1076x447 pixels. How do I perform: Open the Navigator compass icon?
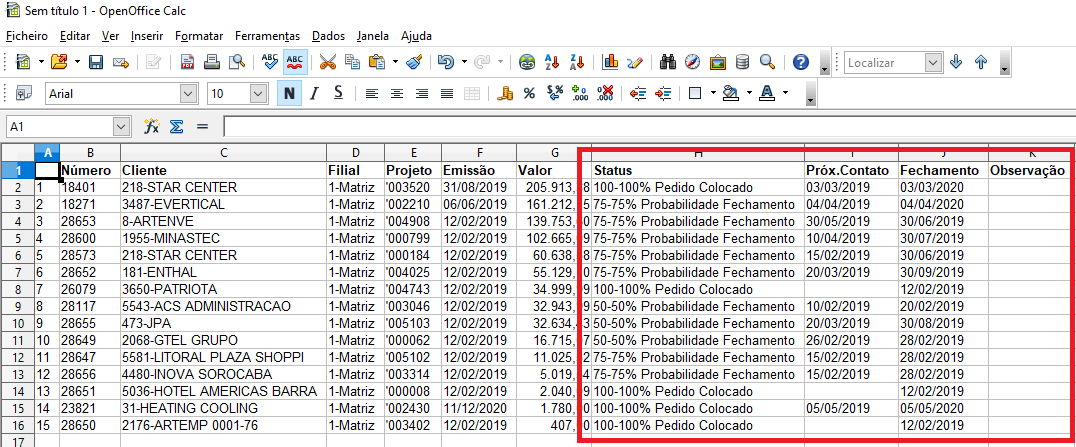click(692, 62)
